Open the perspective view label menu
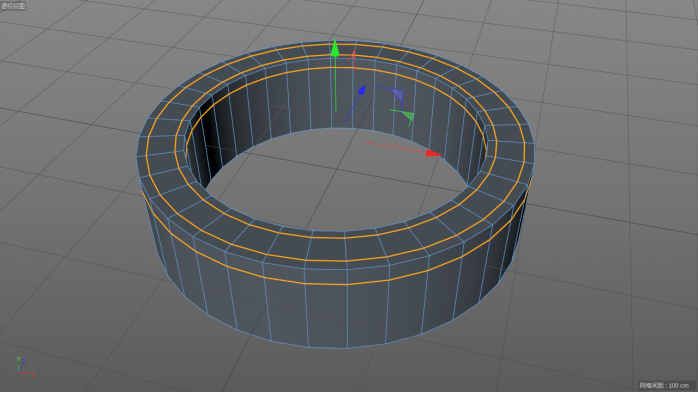Viewport: 698px width, 393px height. click(x=13, y=6)
